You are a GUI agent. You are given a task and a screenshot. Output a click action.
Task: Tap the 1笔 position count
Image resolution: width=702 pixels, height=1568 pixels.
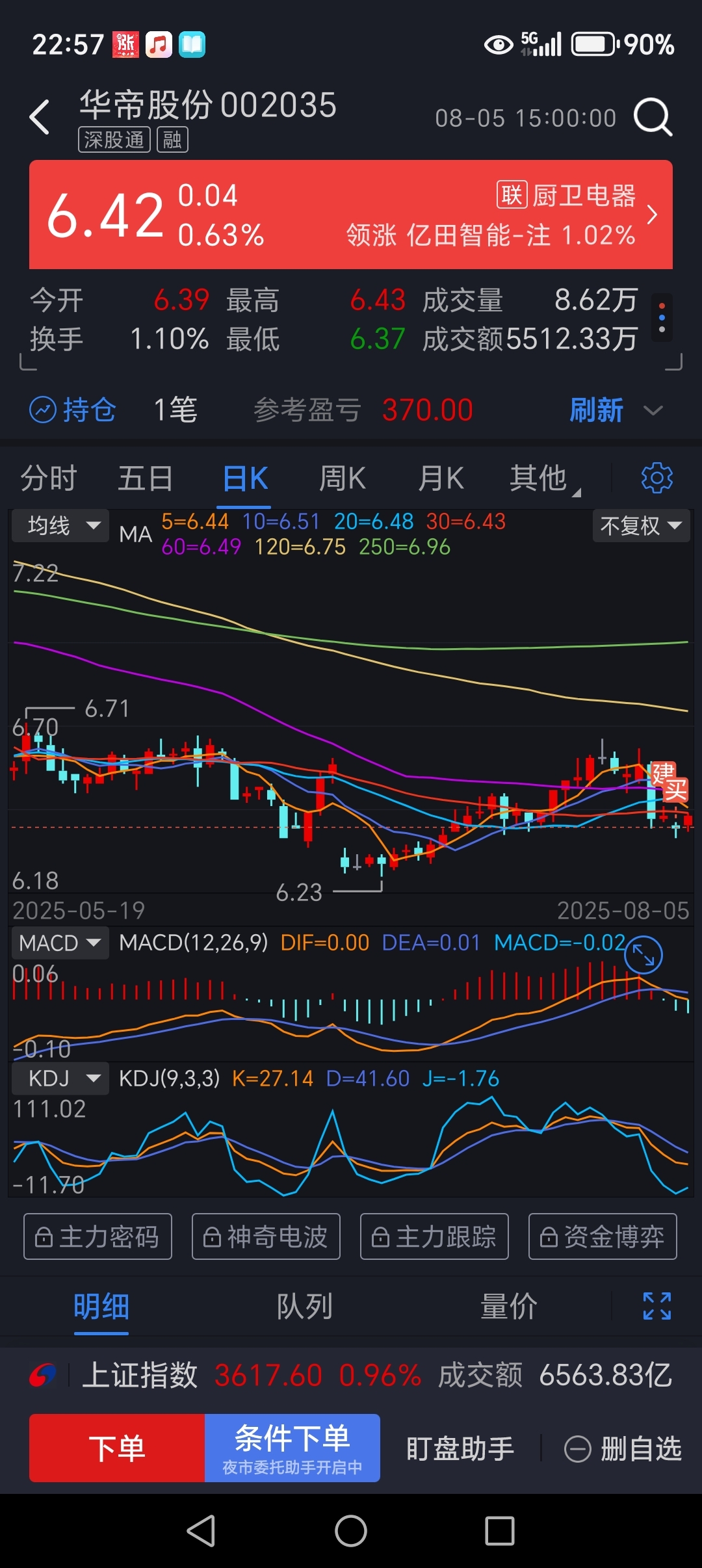pos(175,410)
